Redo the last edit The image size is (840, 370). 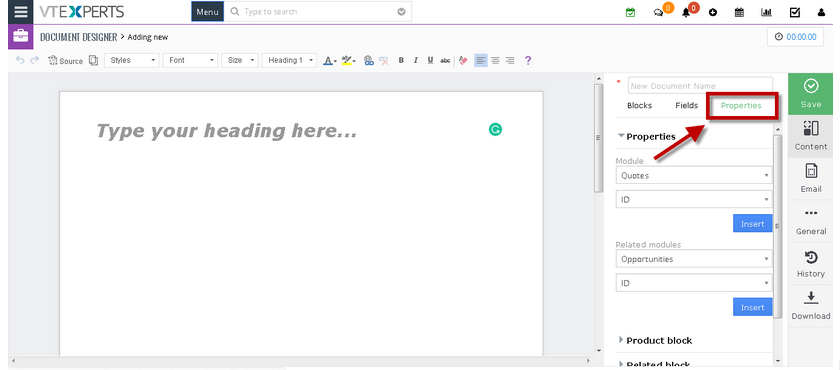(34, 61)
